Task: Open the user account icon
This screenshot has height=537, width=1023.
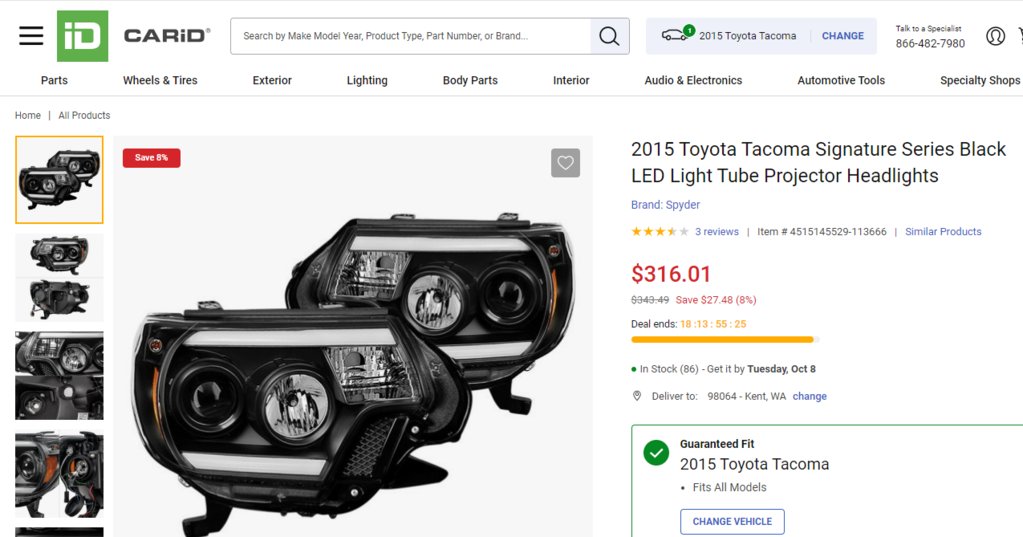Action: point(995,36)
